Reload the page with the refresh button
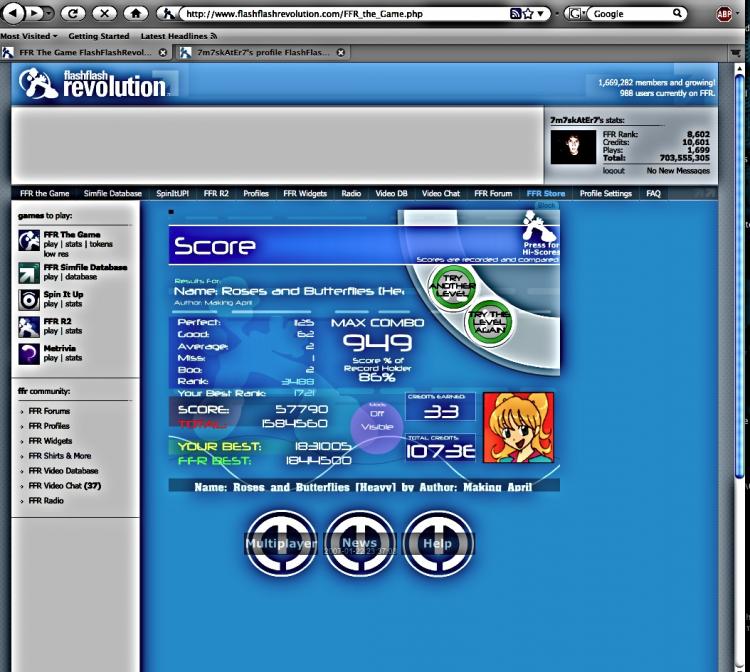The width and height of the screenshot is (750, 672). click(72, 14)
